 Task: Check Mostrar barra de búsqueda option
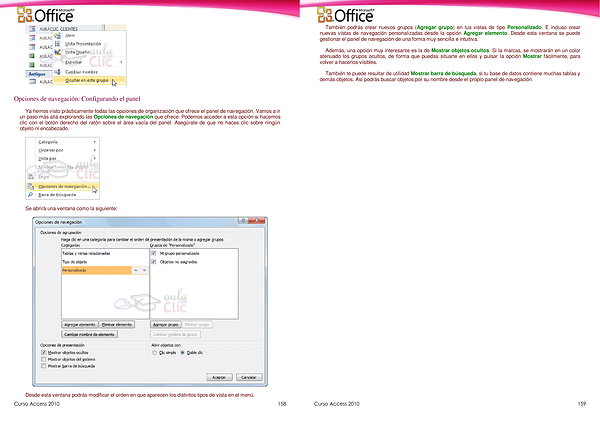(x=42, y=368)
